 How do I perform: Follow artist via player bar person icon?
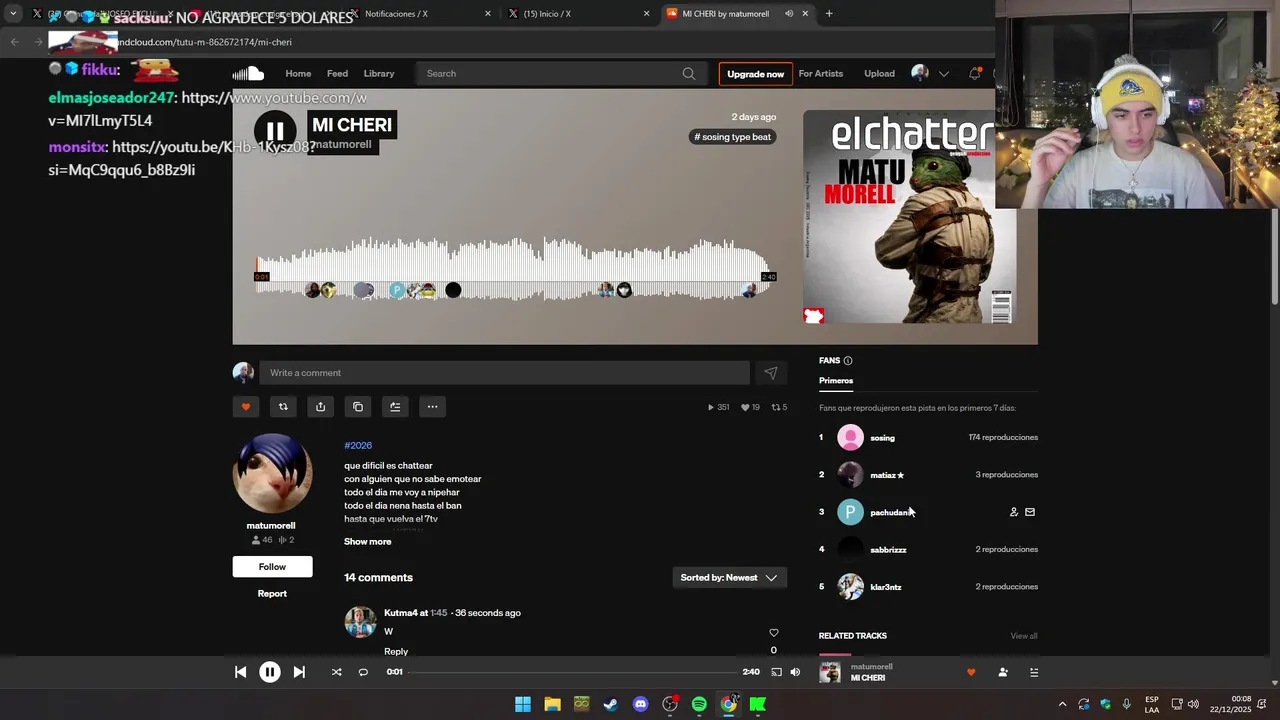1003,673
